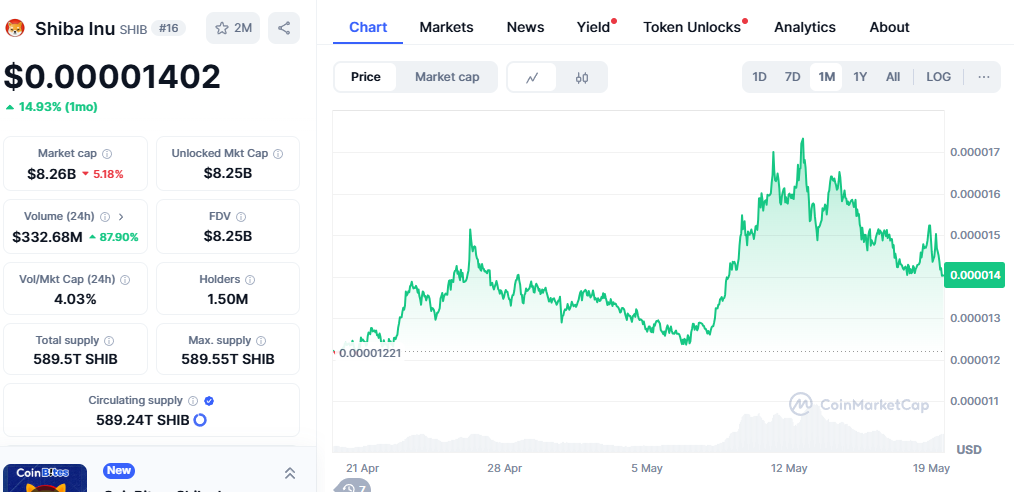Select the Price chart toggle
Viewport: 1014px width, 492px height.
point(365,77)
